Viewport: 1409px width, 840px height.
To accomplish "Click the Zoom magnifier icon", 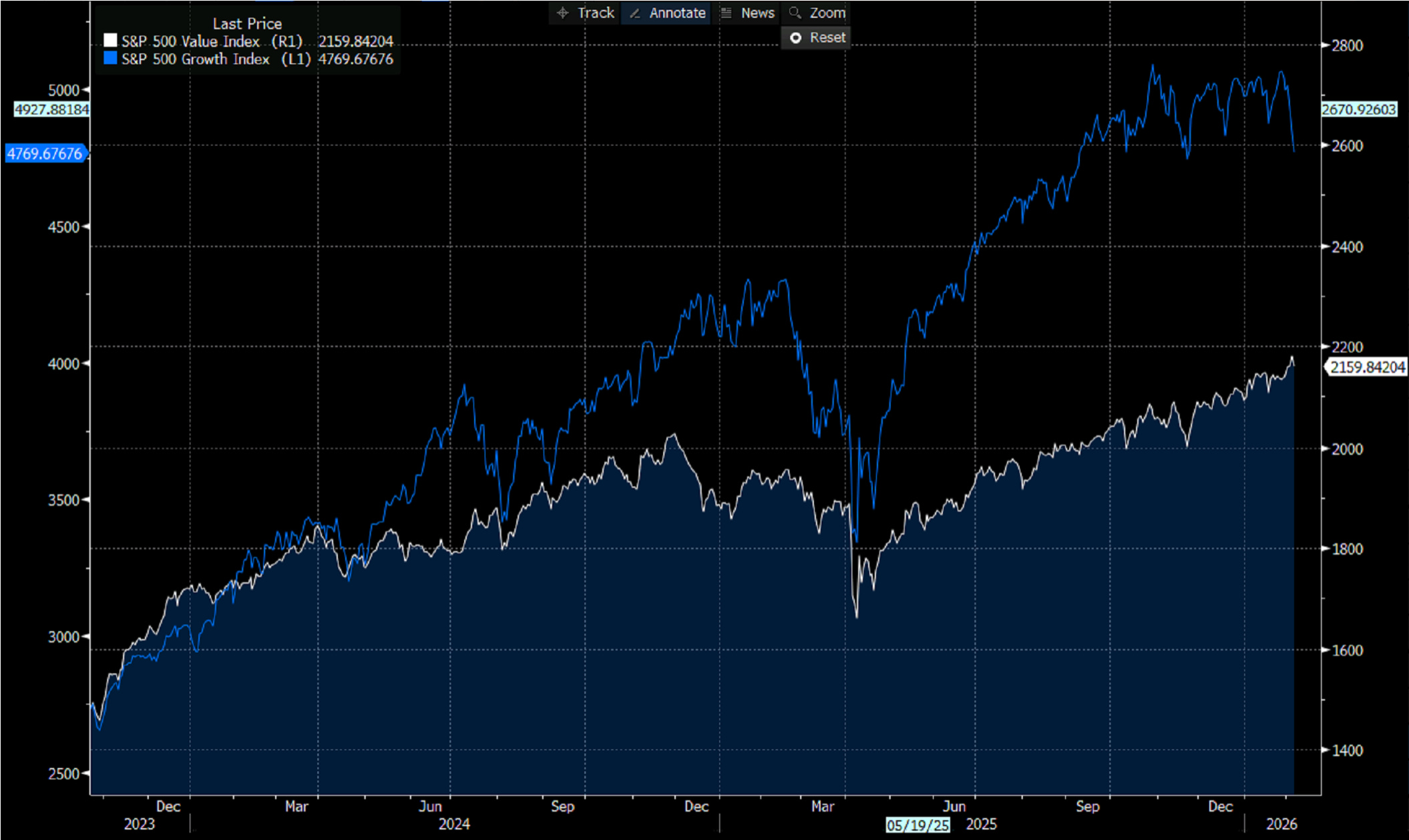I will (795, 13).
